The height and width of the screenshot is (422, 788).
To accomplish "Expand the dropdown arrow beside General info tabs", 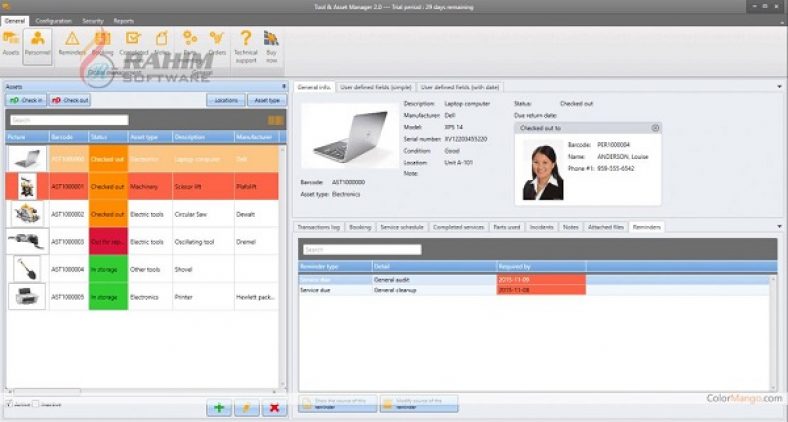I will click(x=779, y=87).
